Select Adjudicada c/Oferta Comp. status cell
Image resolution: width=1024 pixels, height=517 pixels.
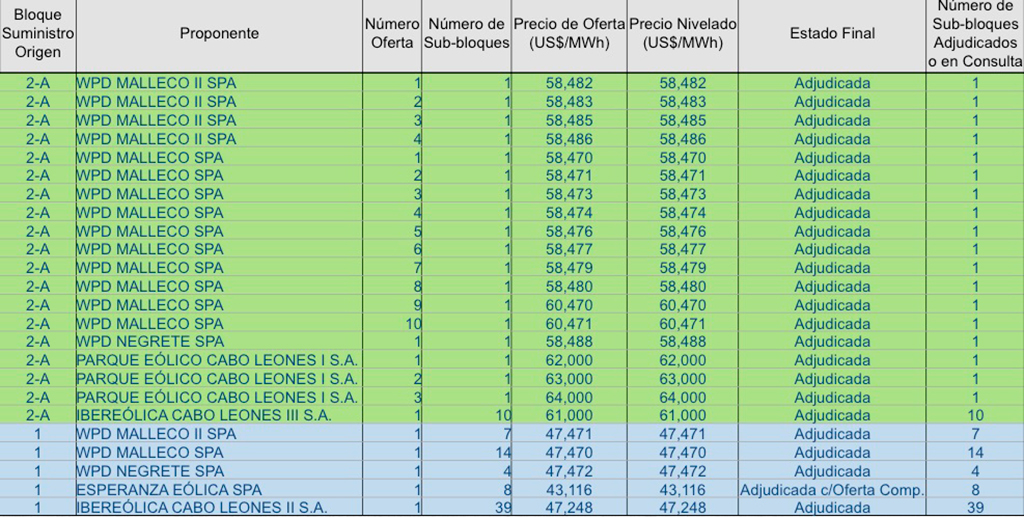coord(831,490)
